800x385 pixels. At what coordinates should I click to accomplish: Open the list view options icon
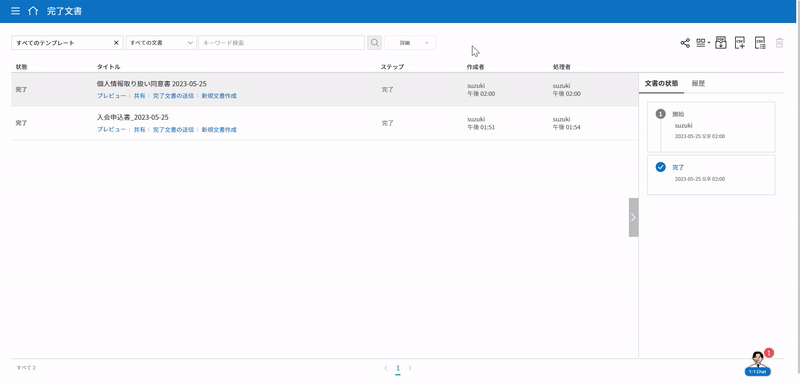[703, 43]
